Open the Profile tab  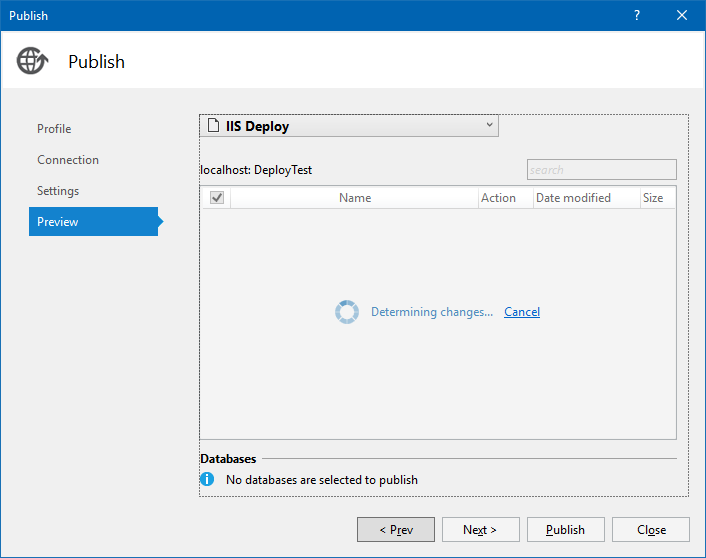pos(54,129)
